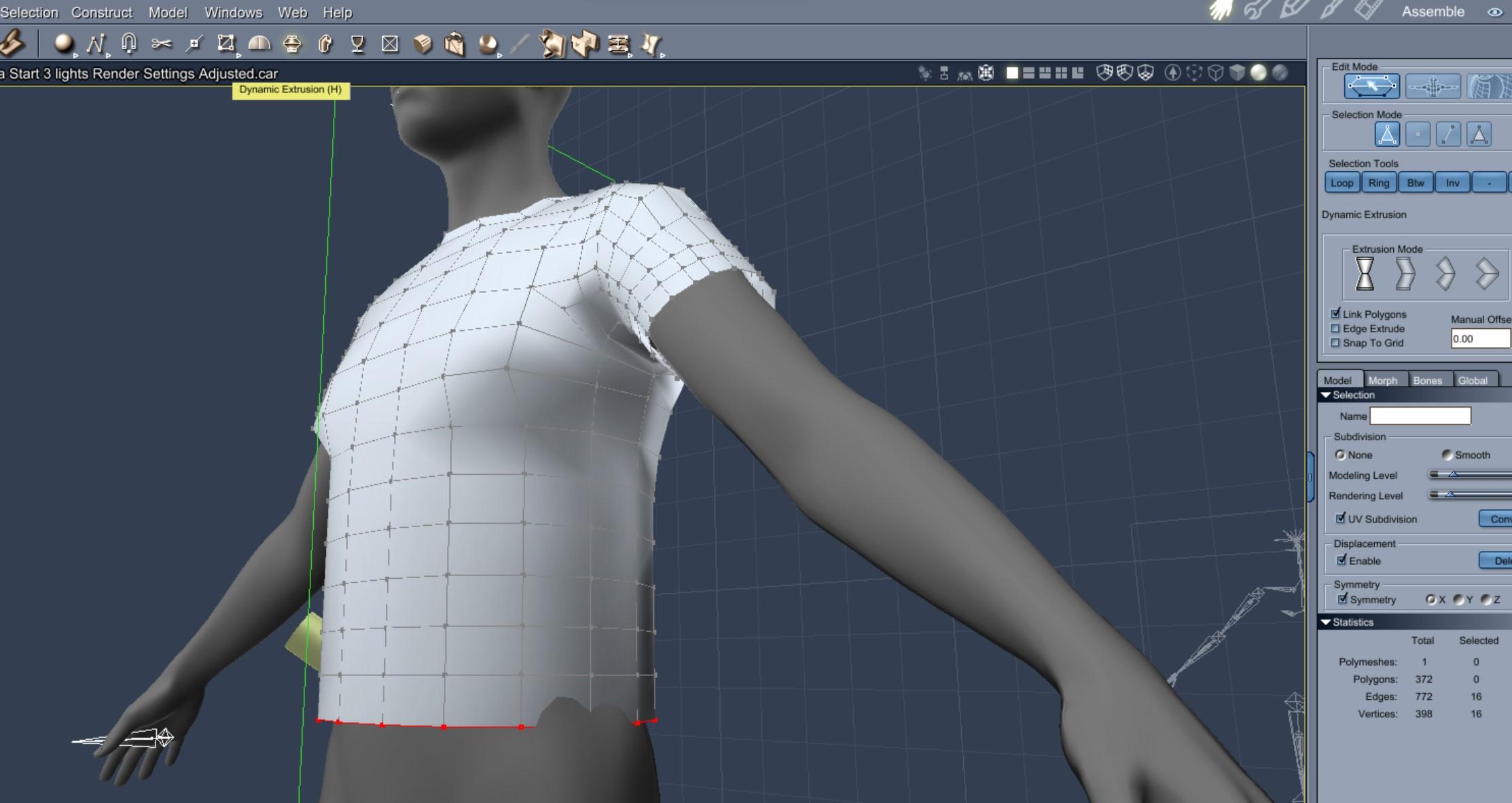The height and width of the screenshot is (803, 1512).
Task: Switch to four-view viewport layout
Action: [x=1061, y=73]
